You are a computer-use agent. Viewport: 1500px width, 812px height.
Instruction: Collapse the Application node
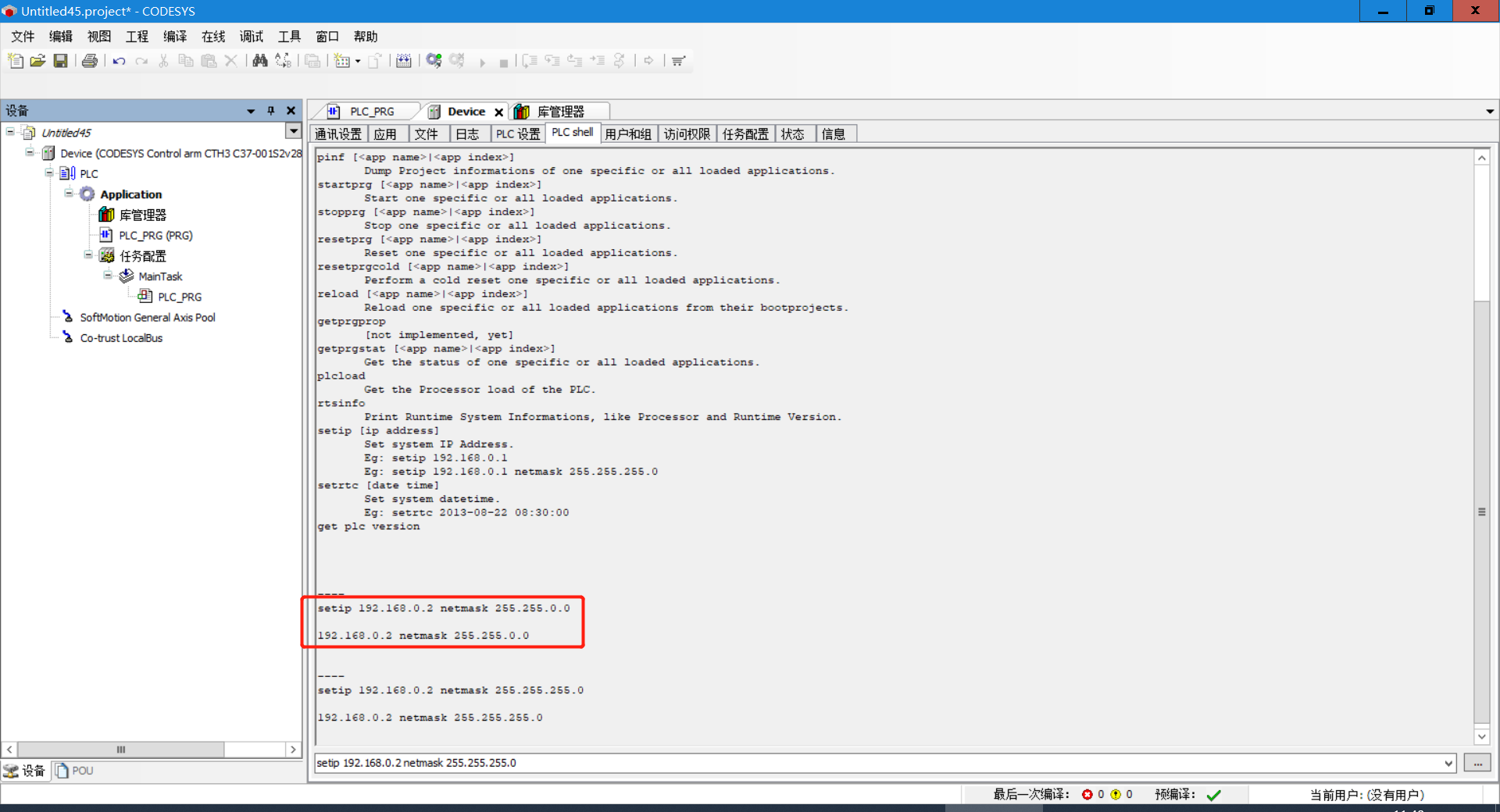(x=69, y=193)
